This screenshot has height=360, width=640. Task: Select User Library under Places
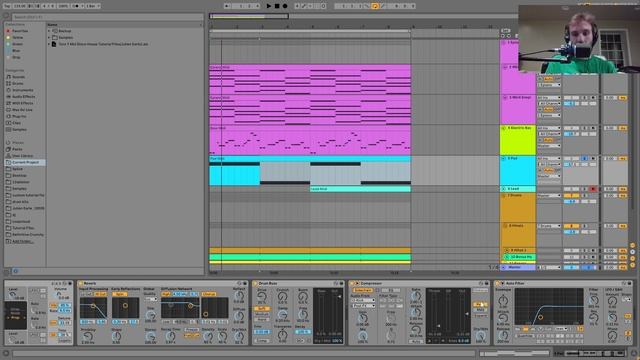click(x=22, y=156)
